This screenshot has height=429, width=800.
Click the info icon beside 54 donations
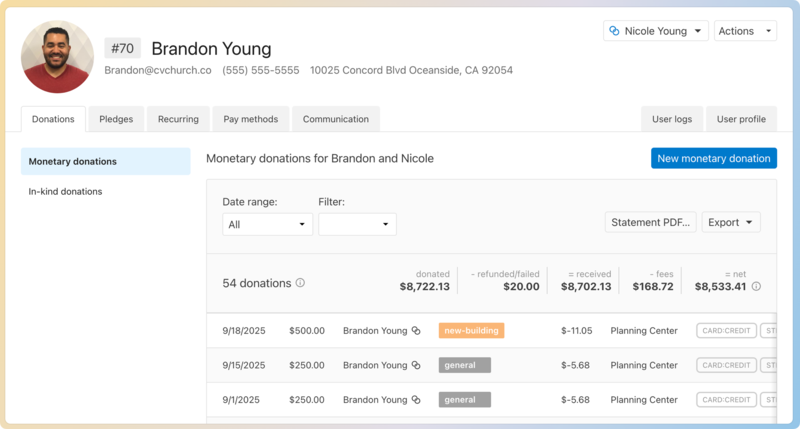[300, 283]
